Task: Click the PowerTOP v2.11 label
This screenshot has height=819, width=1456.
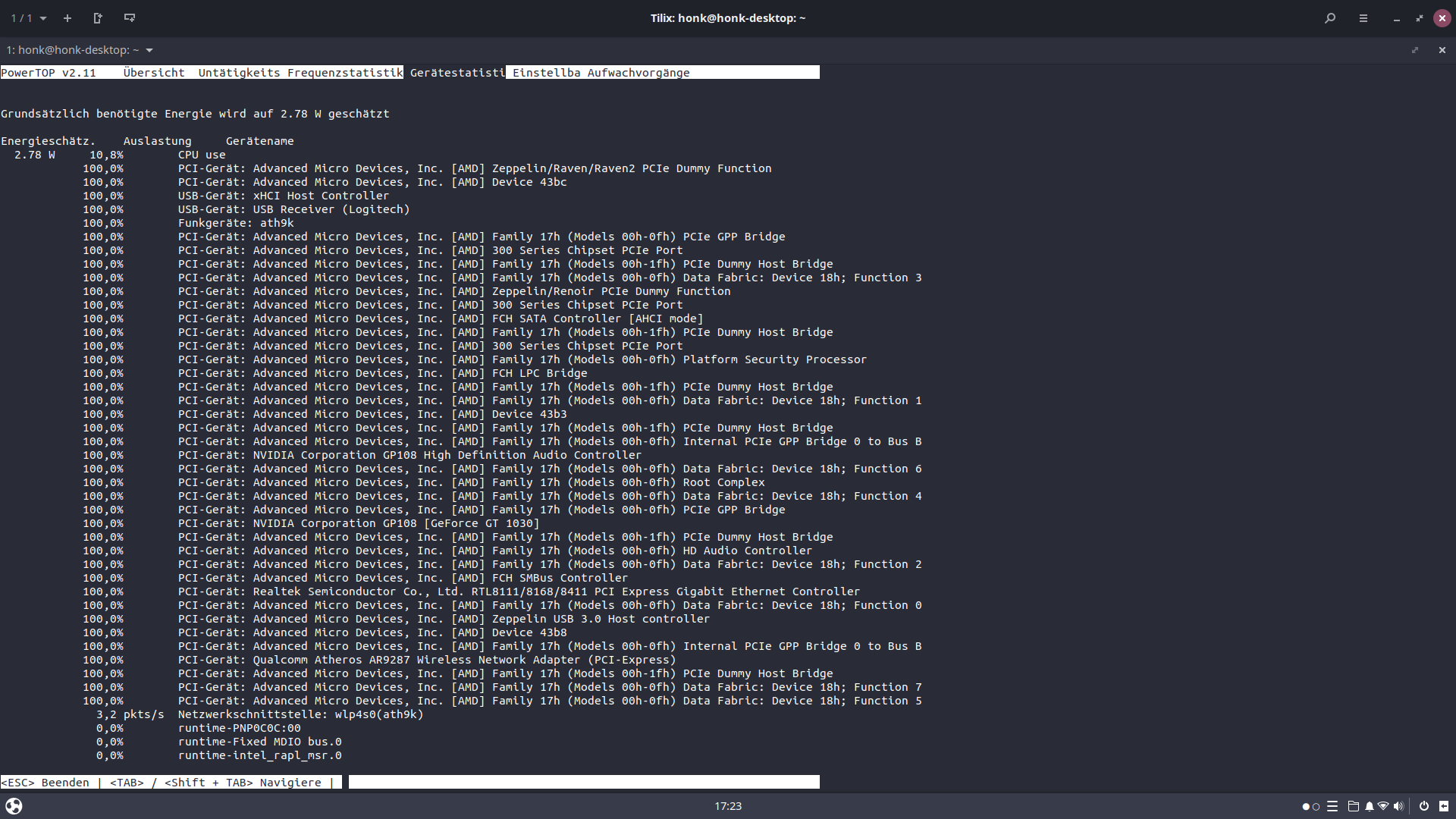Action: tap(49, 73)
